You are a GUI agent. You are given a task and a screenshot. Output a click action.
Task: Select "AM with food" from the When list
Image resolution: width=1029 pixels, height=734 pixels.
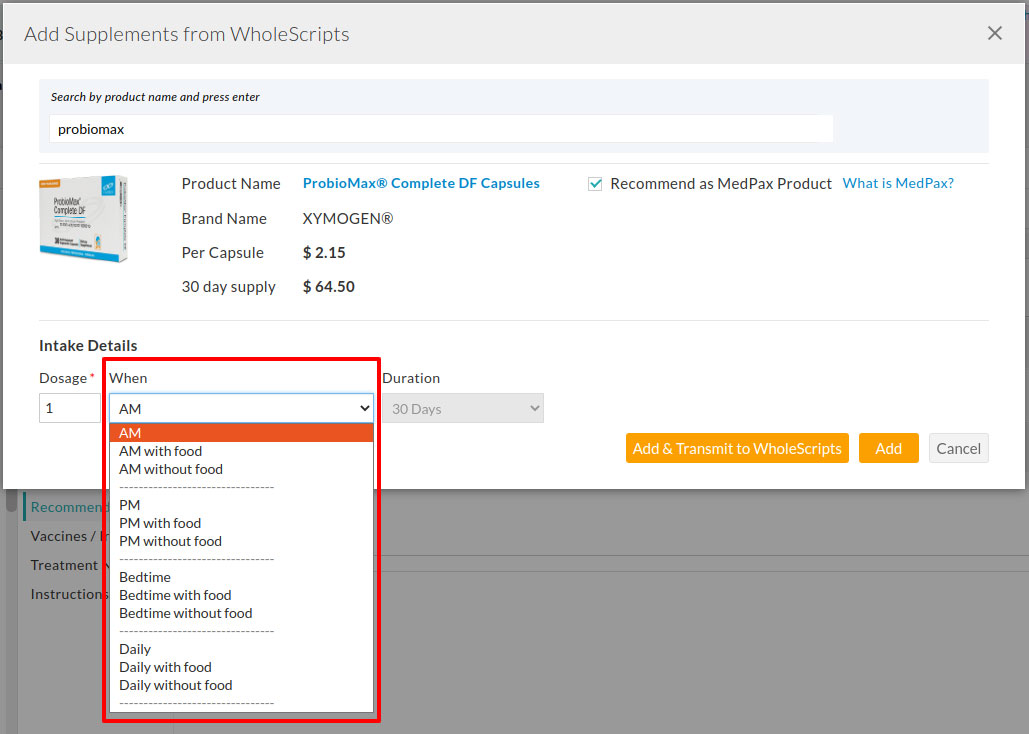pyautogui.click(x=160, y=450)
